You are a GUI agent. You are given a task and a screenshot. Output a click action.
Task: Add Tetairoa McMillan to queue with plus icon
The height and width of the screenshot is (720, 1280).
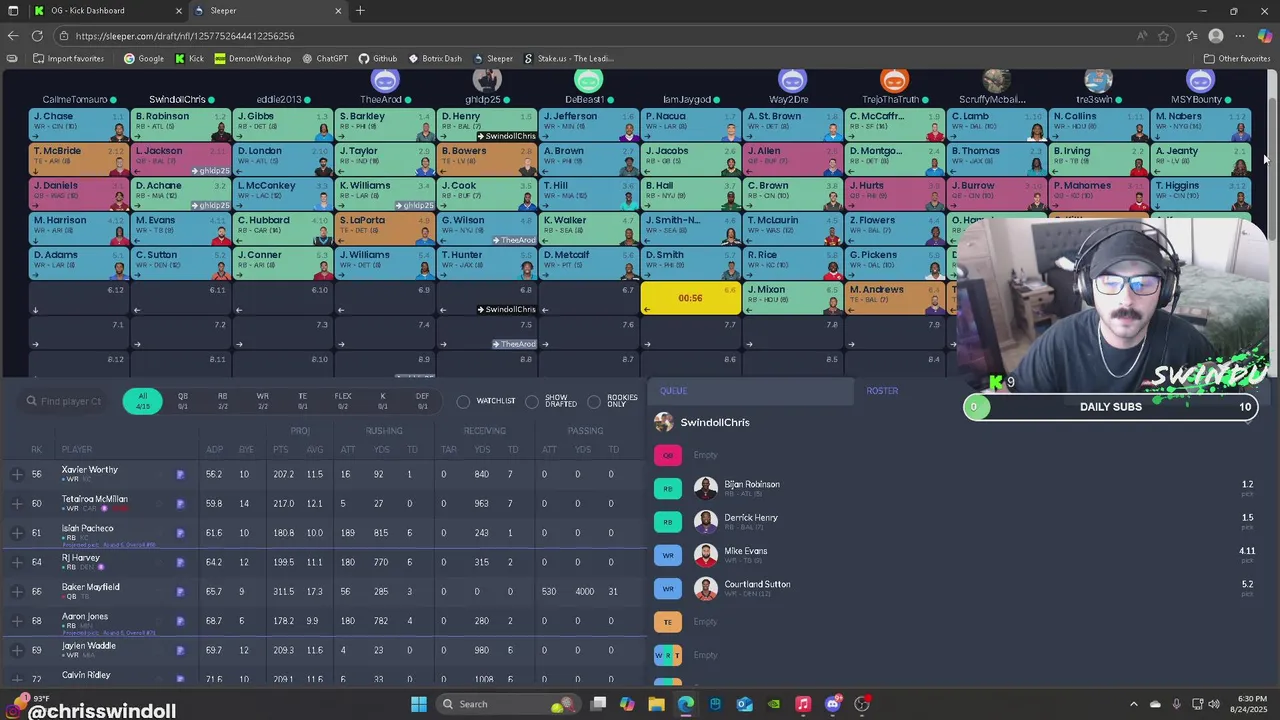[17, 503]
